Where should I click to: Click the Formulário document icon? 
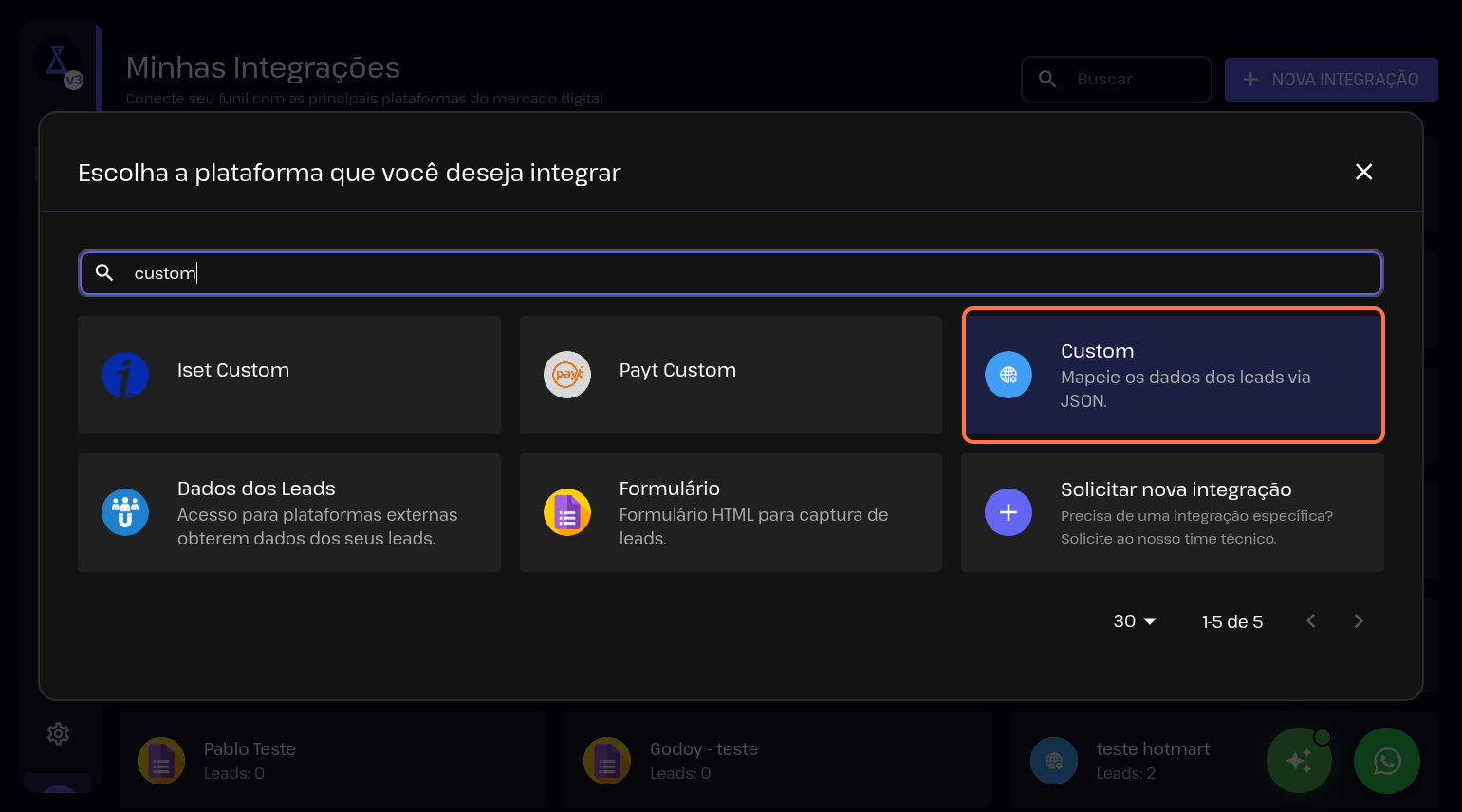(x=567, y=512)
